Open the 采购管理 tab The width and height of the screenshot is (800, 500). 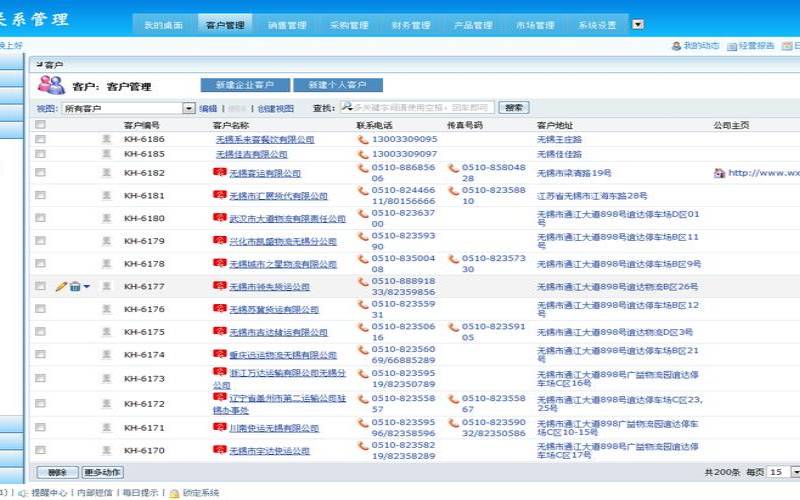pyautogui.click(x=349, y=25)
